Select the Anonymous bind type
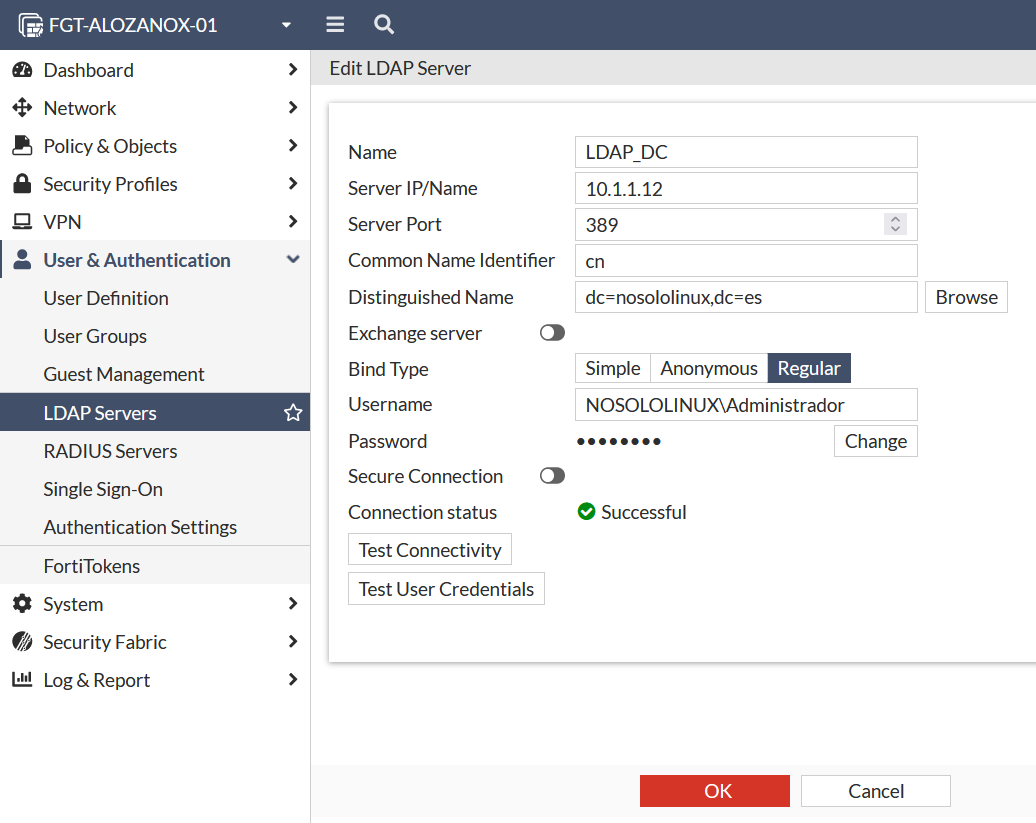 (709, 368)
